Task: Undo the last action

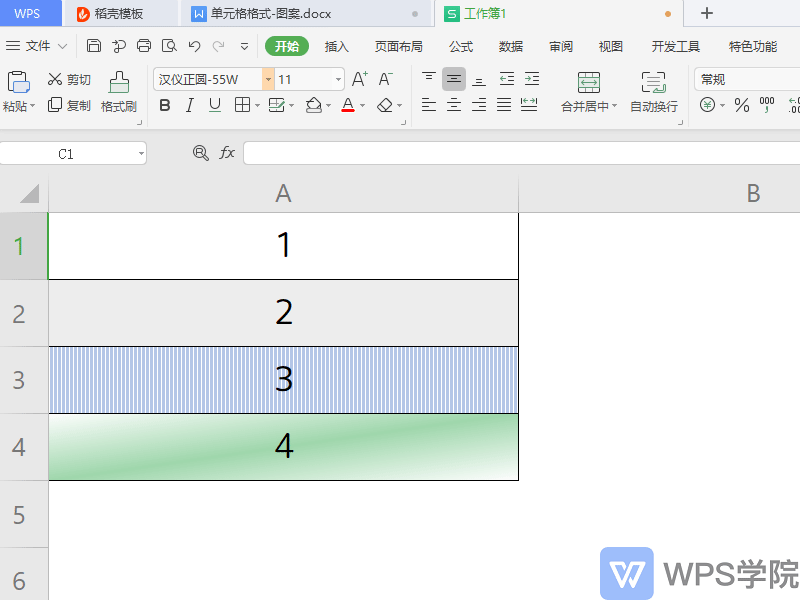Action: coord(194,46)
